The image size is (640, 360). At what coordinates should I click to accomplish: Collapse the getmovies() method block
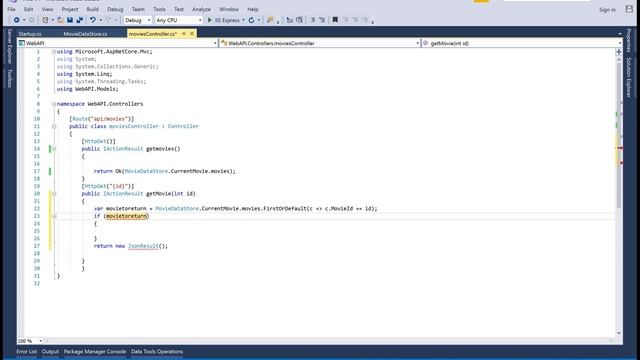54,149
